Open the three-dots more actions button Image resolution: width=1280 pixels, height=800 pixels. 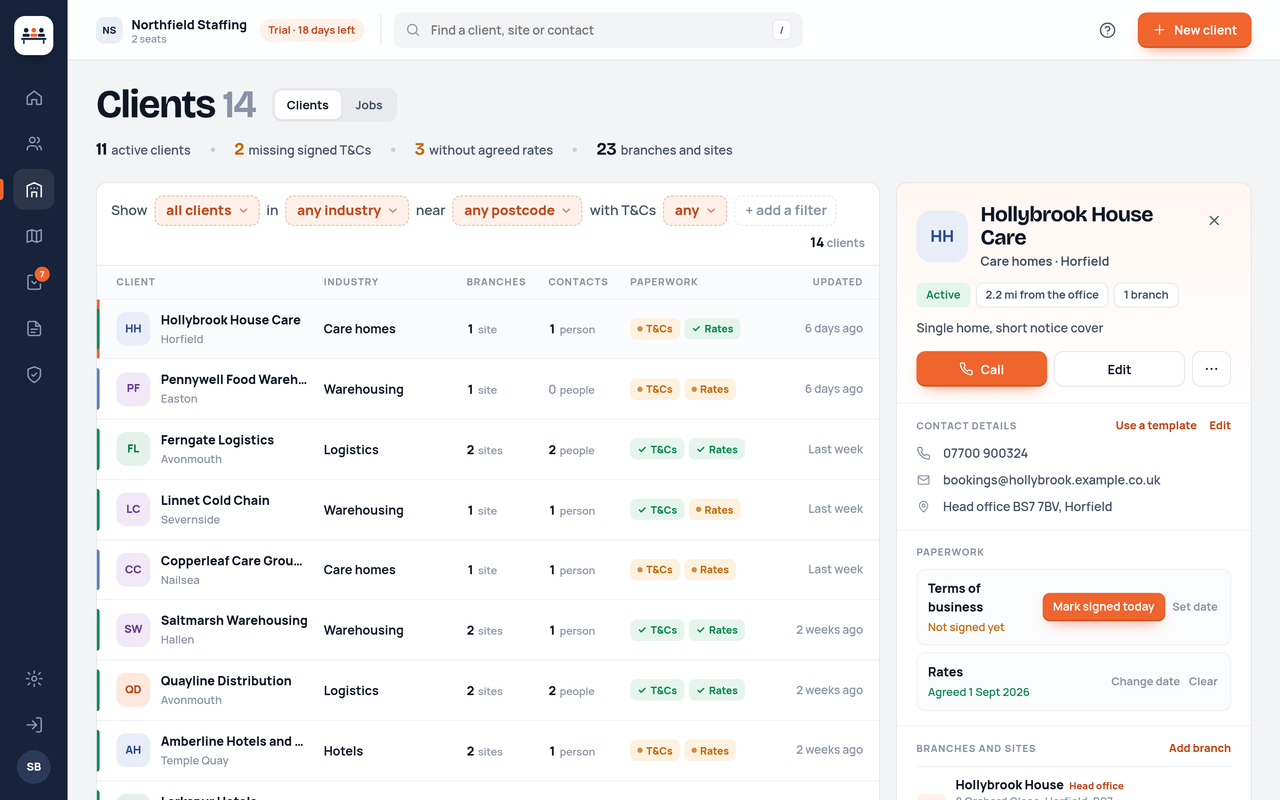tap(1211, 369)
